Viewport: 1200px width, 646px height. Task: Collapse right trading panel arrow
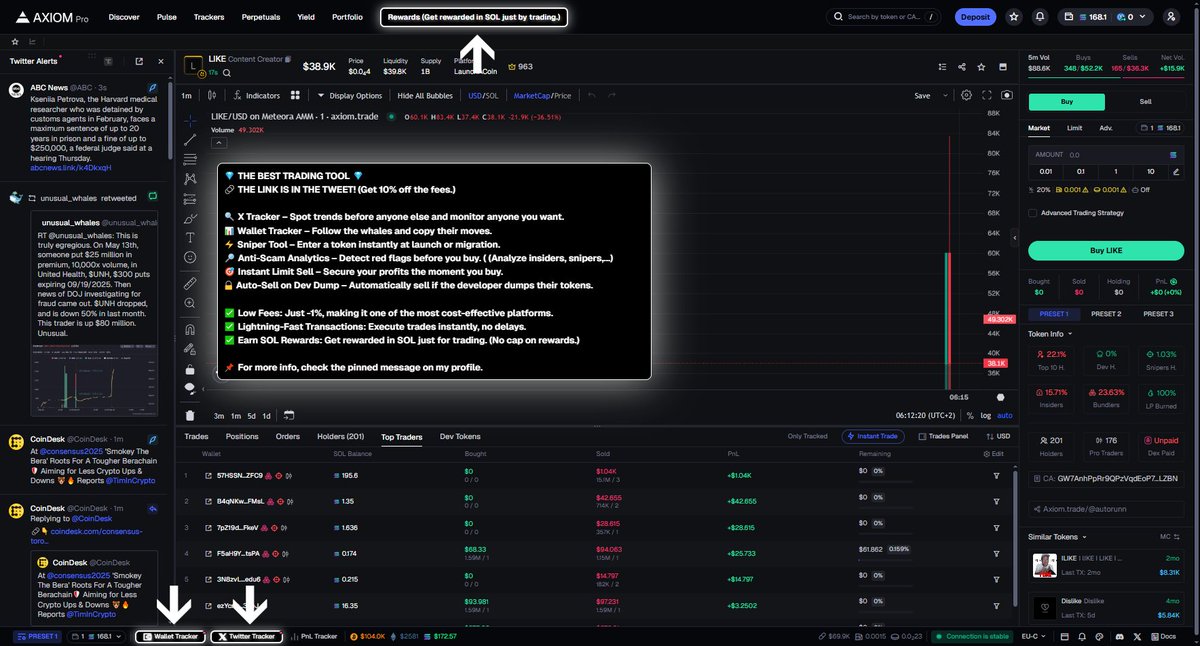click(1017, 240)
